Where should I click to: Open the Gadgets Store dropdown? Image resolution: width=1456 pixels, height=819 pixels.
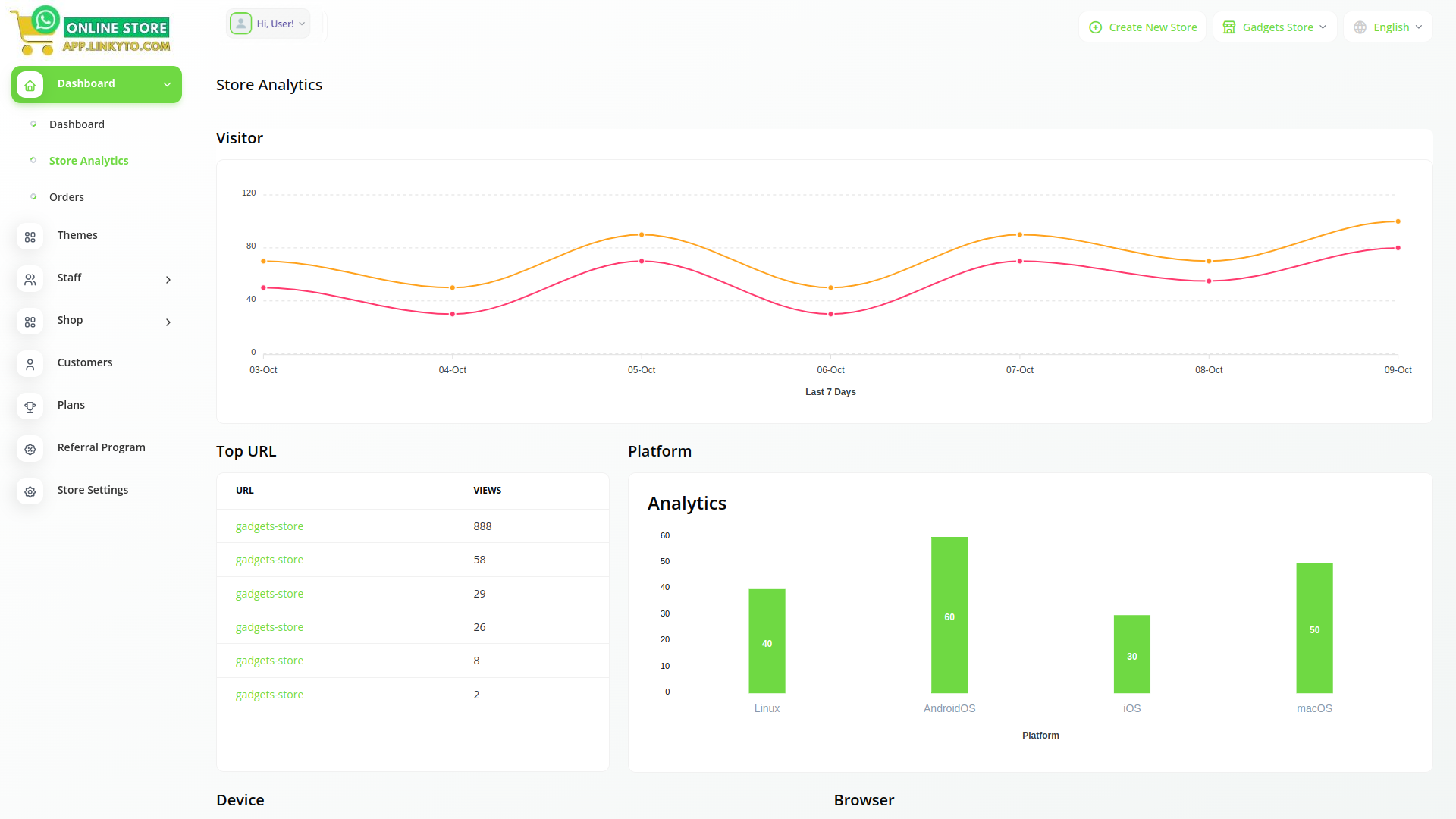(1275, 27)
